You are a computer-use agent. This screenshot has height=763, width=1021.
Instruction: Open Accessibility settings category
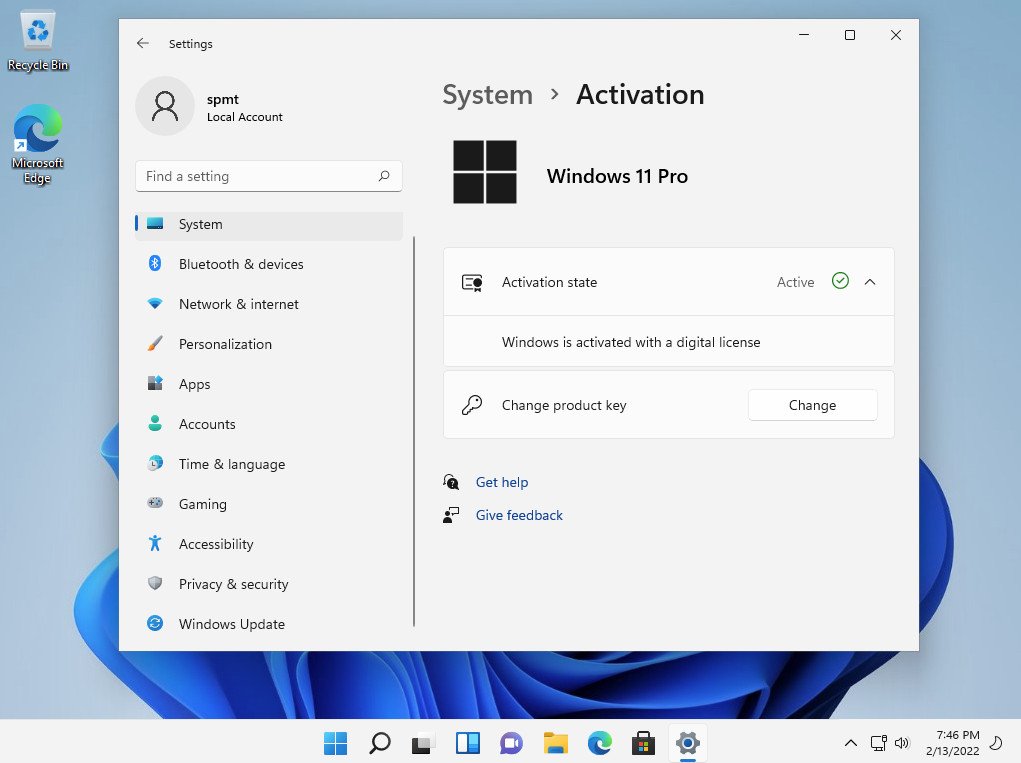click(268, 544)
